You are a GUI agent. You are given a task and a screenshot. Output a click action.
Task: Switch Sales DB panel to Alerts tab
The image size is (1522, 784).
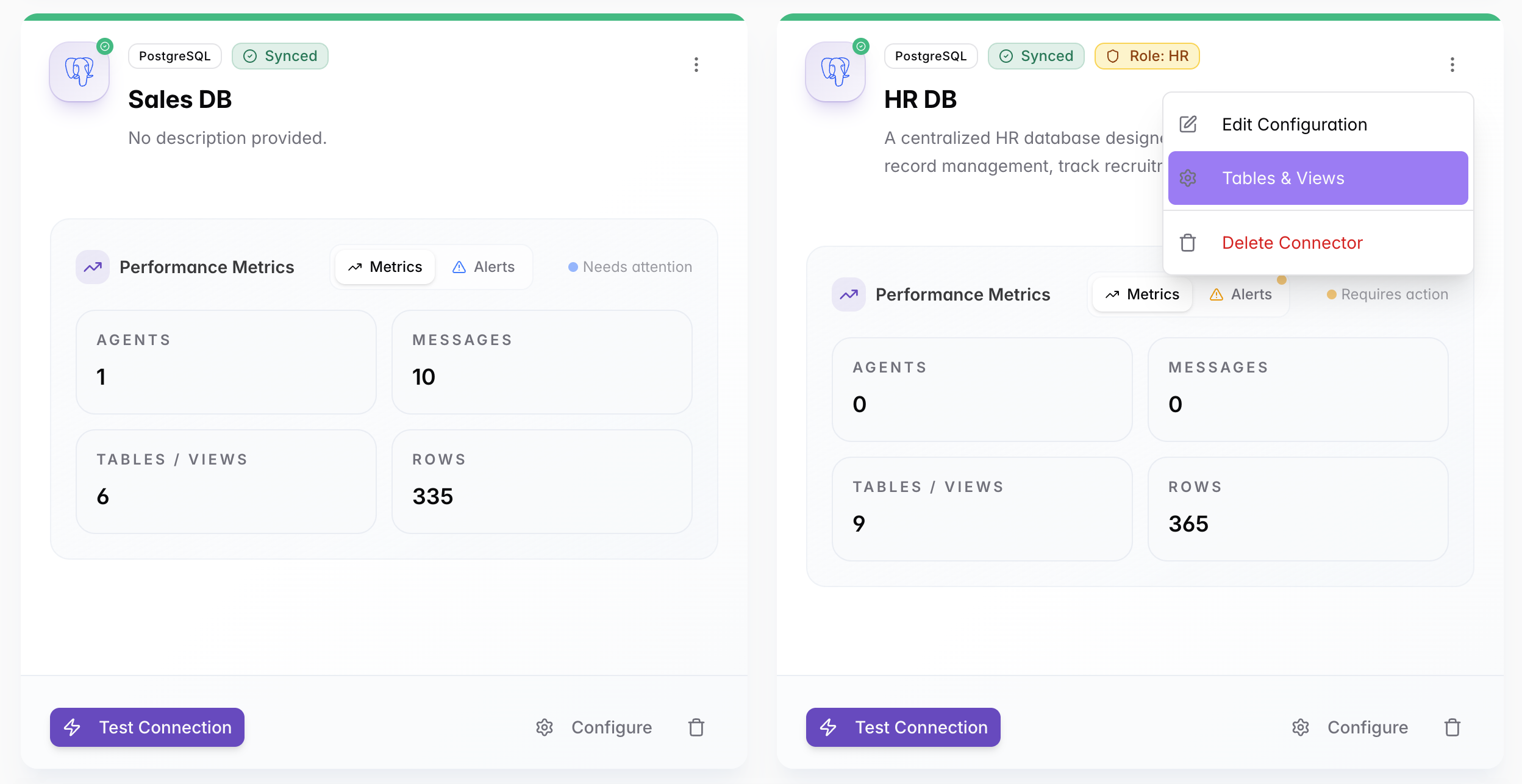pyautogui.click(x=484, y=267)
